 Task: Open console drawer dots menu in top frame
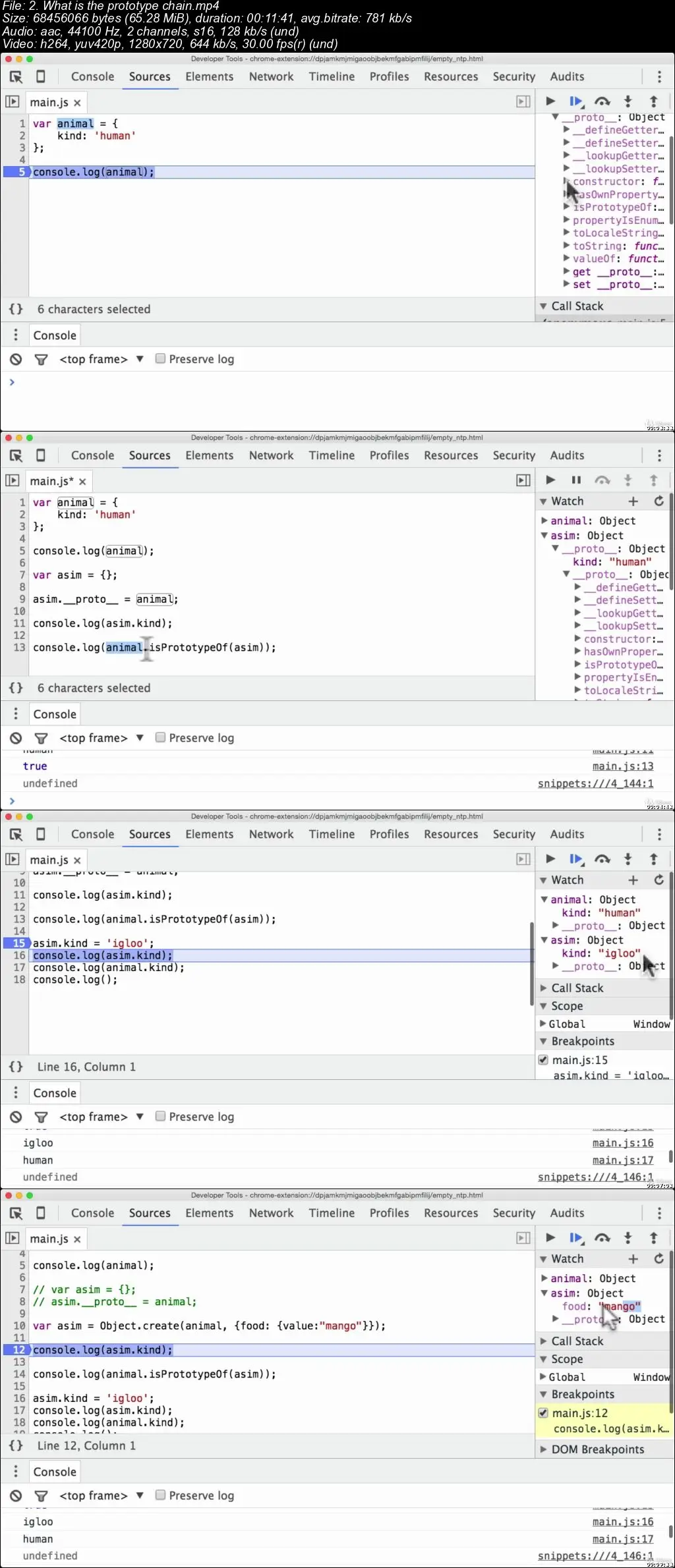[16, 335]
